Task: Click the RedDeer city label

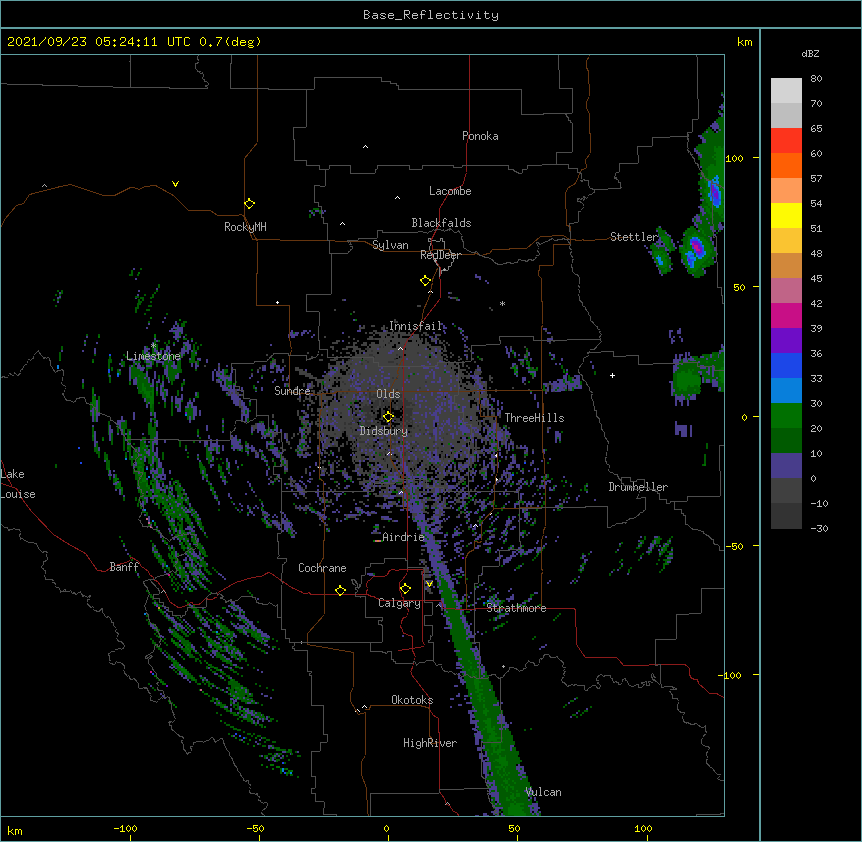Action: pyautogui.click(x=440, y=255)
